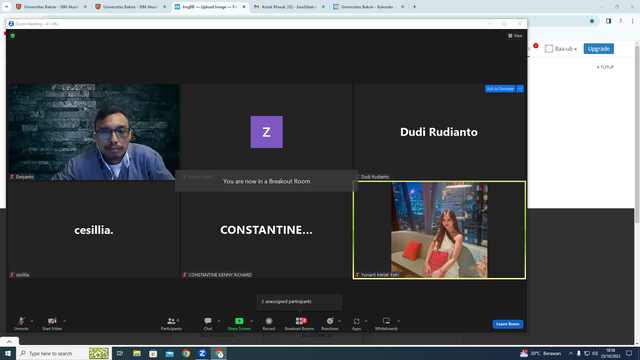This screenshot has height=360, width=640.
Task: Click Ask to Unmute on Dudi Rudianto
Action: click(x=500, y=89)
